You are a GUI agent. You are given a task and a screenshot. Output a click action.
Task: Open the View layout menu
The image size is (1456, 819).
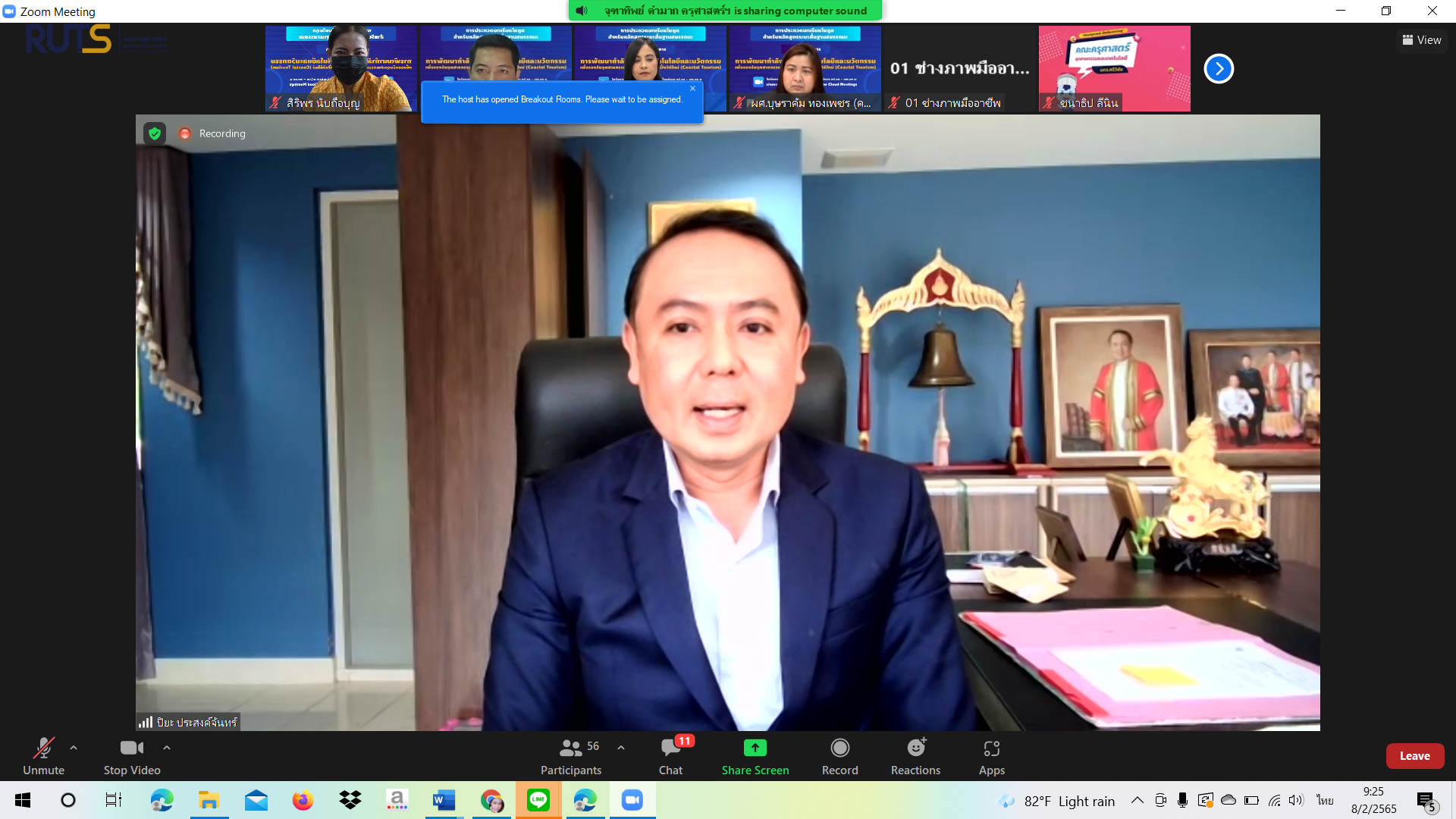coord(1422,40)
